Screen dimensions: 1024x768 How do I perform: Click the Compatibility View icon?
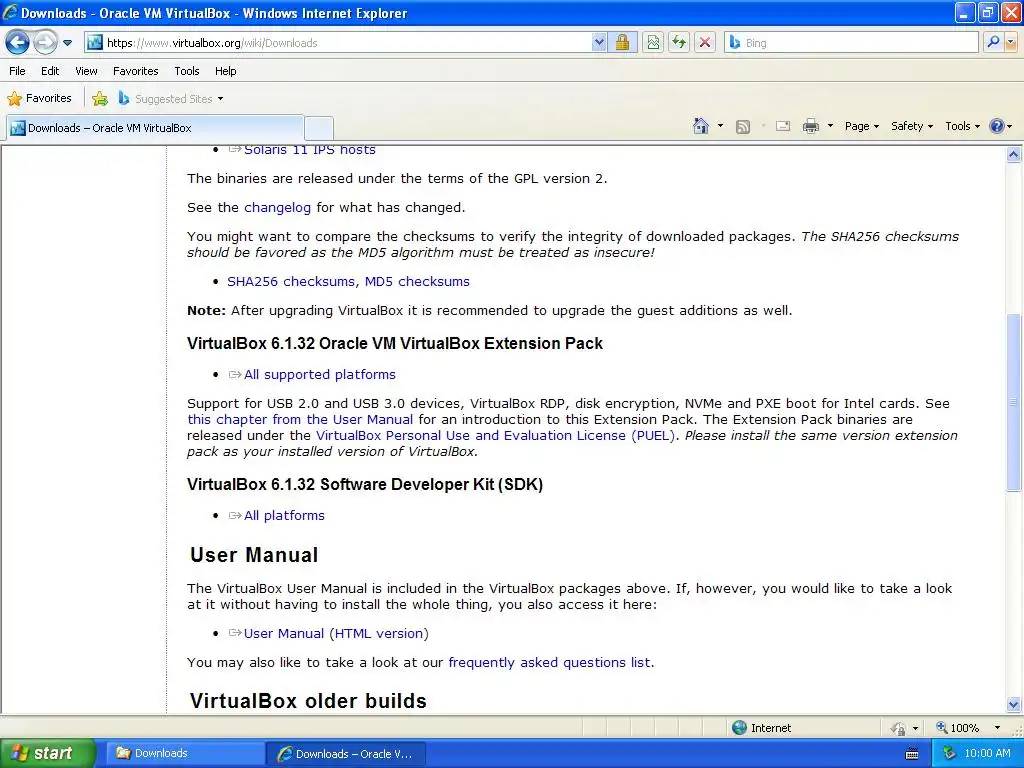[x=653, y=43]
